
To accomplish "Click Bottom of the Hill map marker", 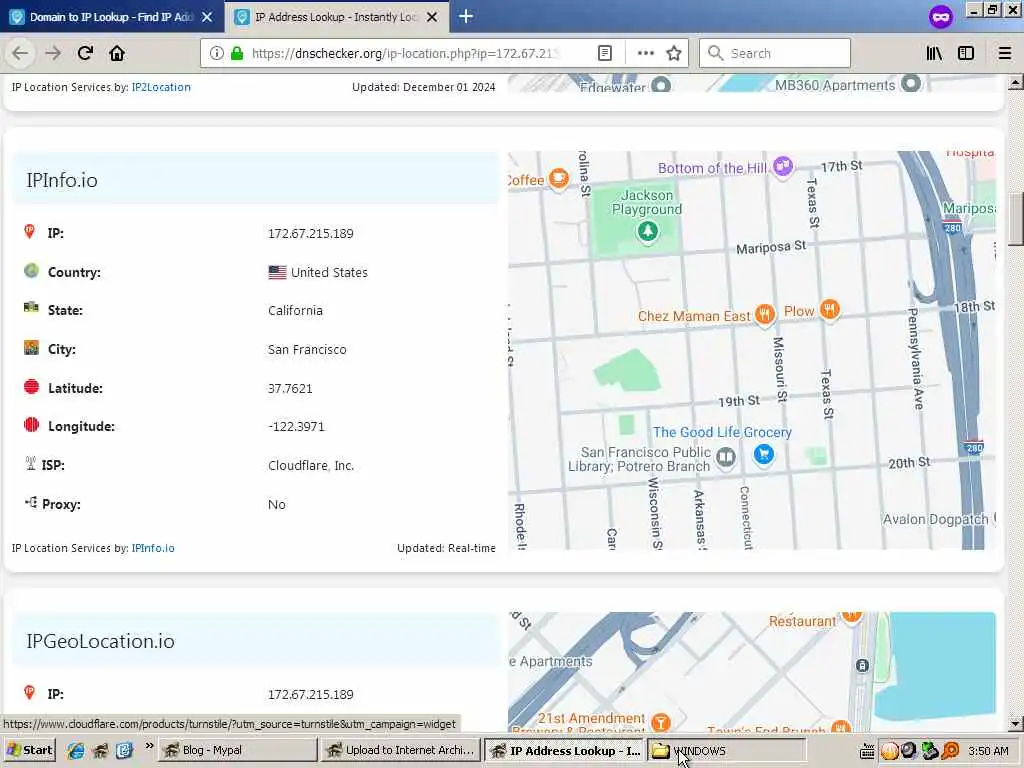I will click(783, 165).
